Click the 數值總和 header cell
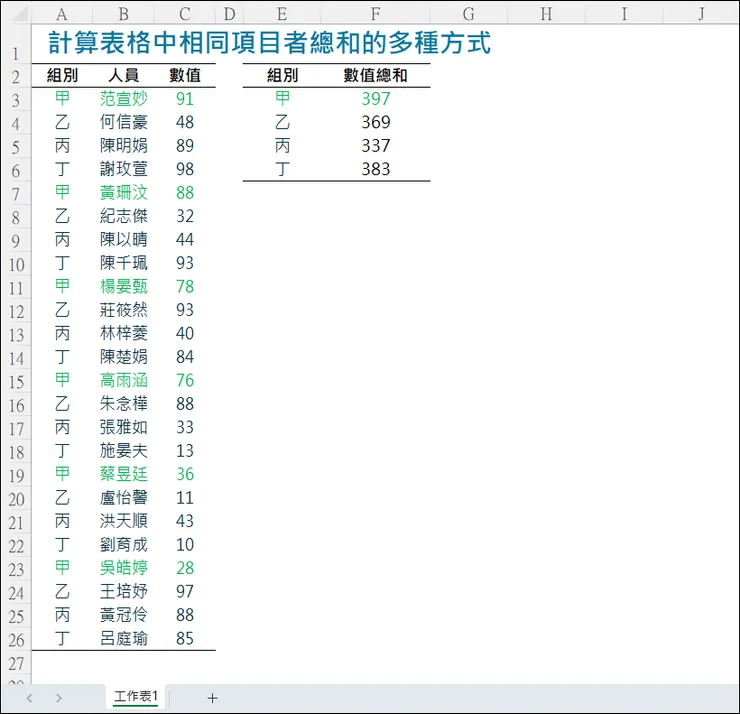740x714 pixels. 375,76
